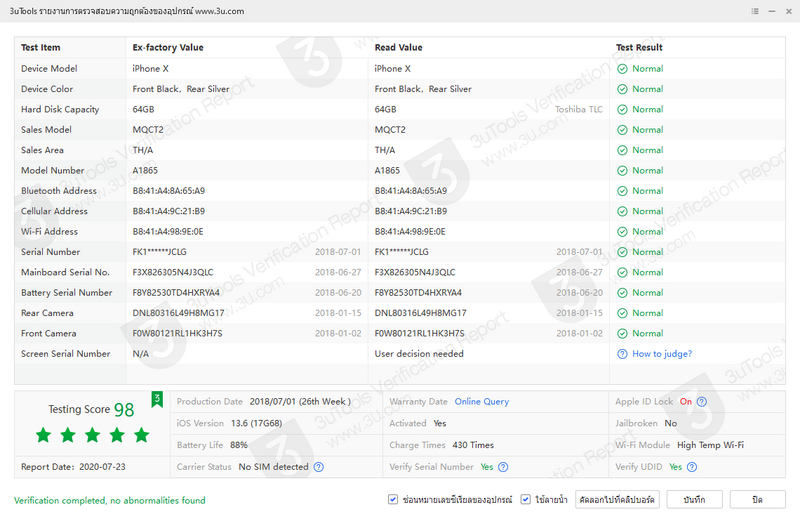Image resolution: width=800 pixels, height=526 pixels.
Task: Select read value Cellular address B8:41:A4:9C:21:B9
Action: (x=411, y=212)
